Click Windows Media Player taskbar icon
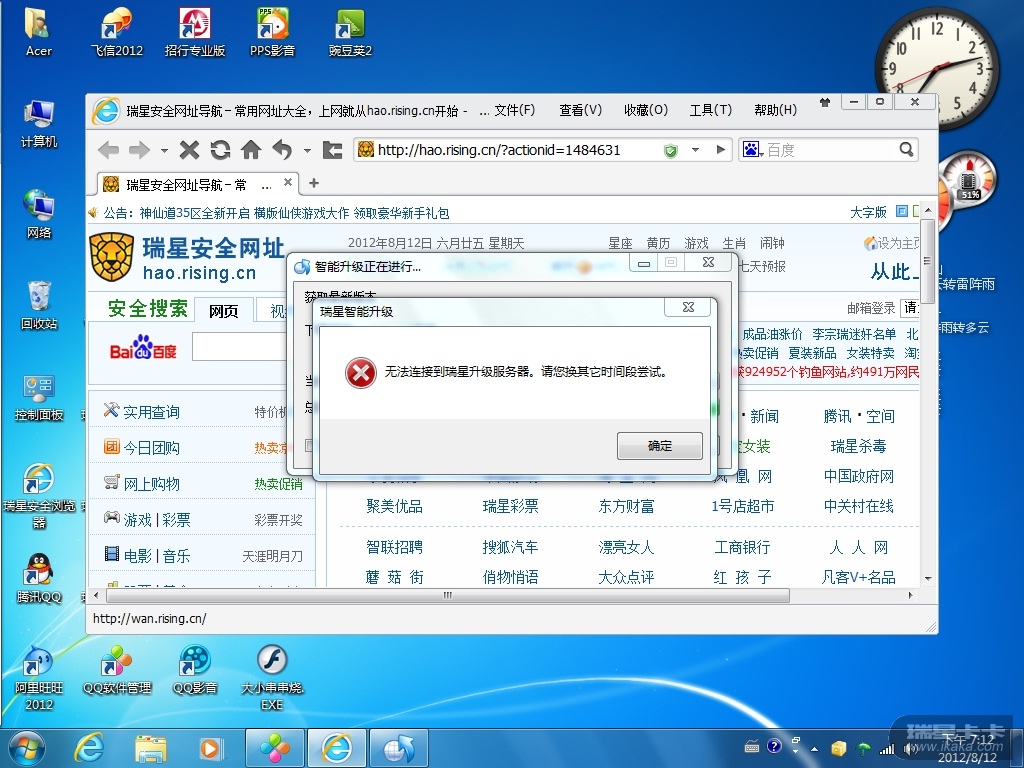The image size is (1024, 768). point(212,747)
